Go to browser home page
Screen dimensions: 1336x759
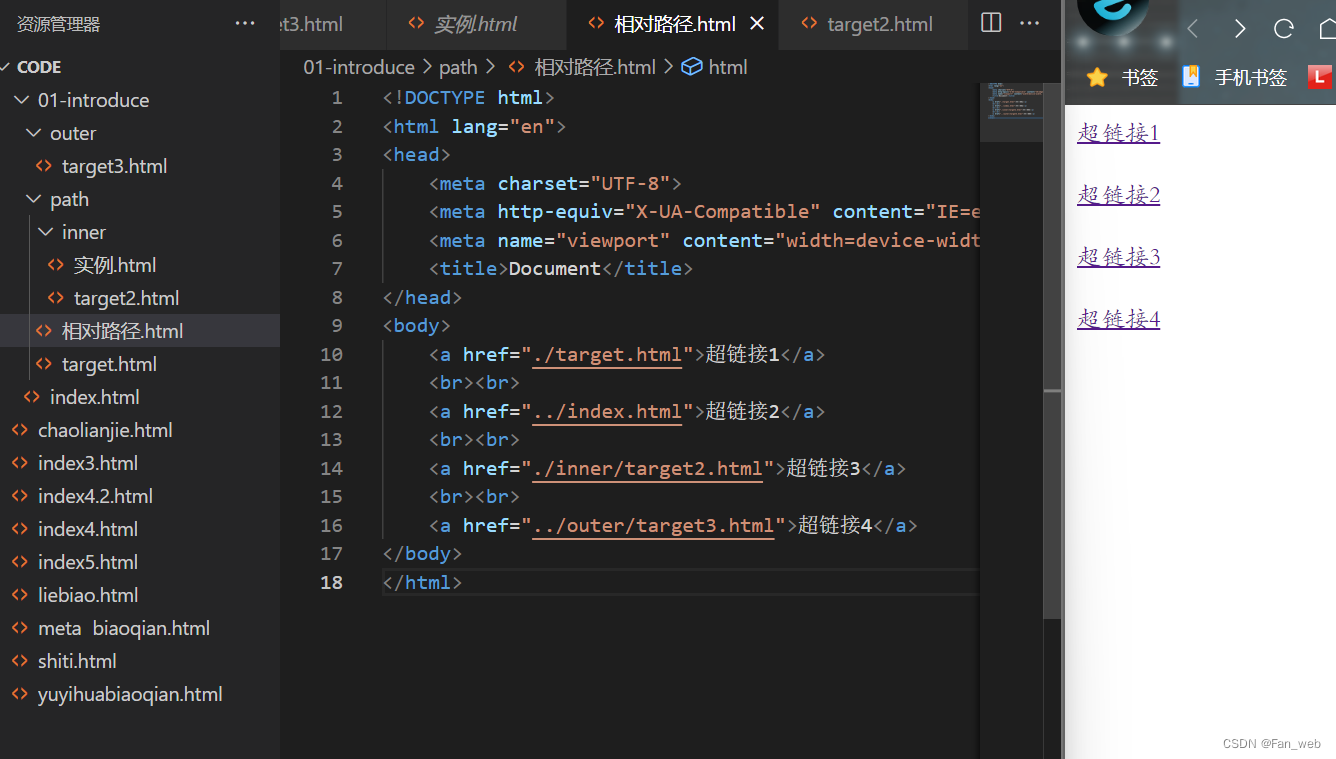tap(1327, 29)
